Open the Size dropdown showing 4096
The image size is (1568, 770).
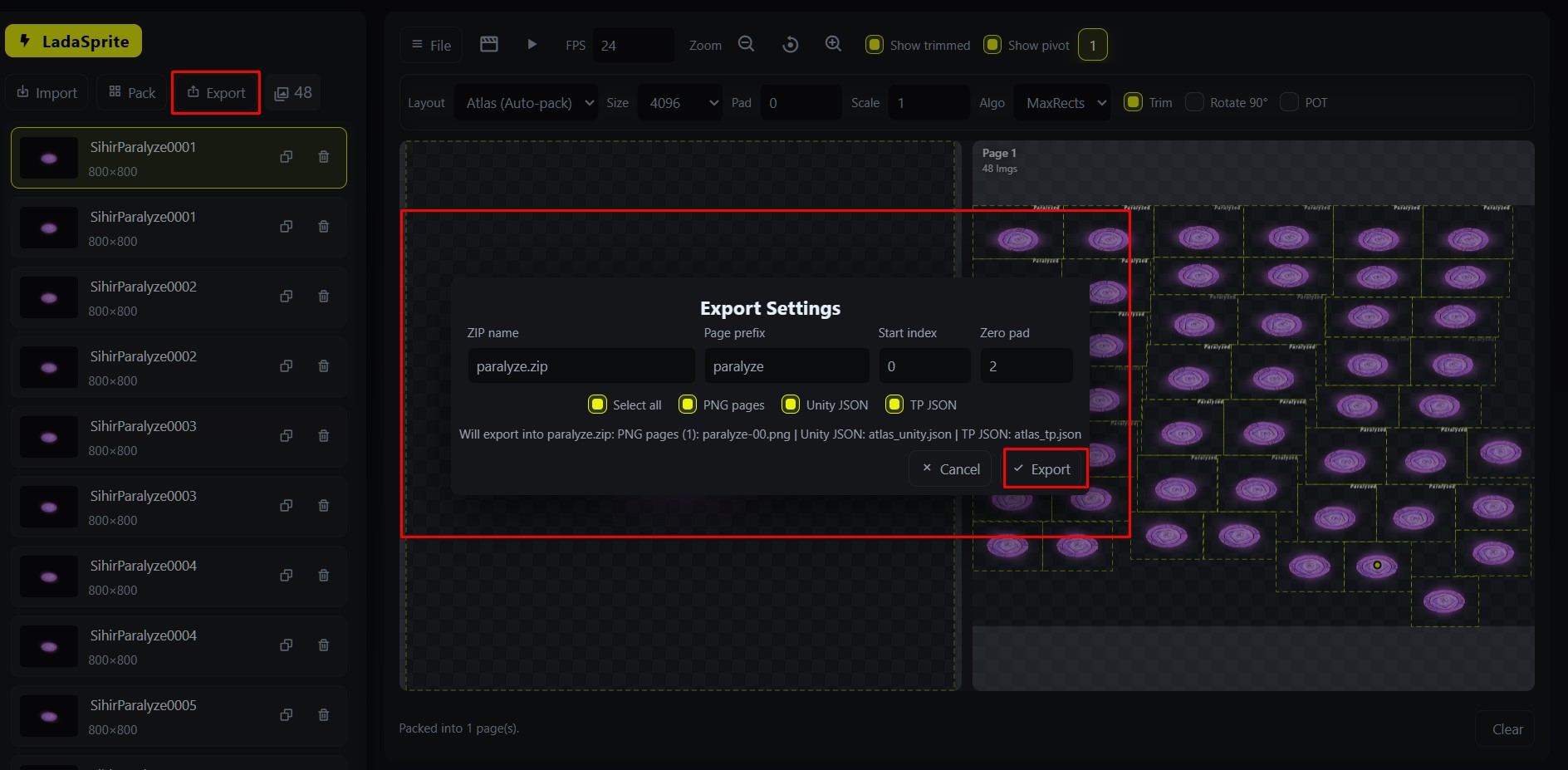pos(679,102)
